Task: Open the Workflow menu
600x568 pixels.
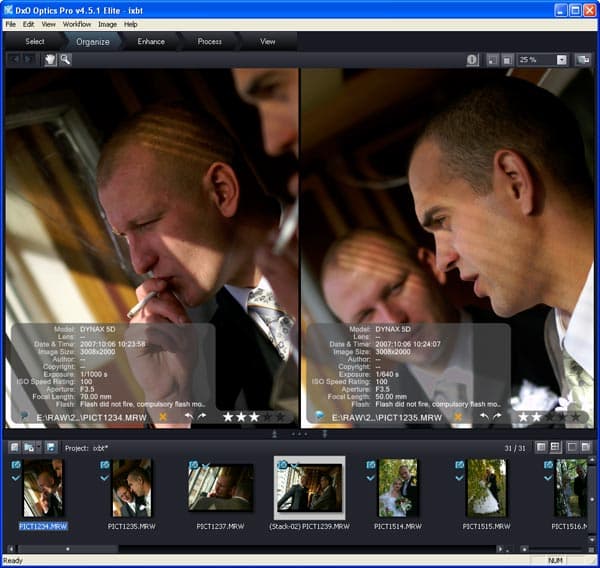Action: pos(77,24)
